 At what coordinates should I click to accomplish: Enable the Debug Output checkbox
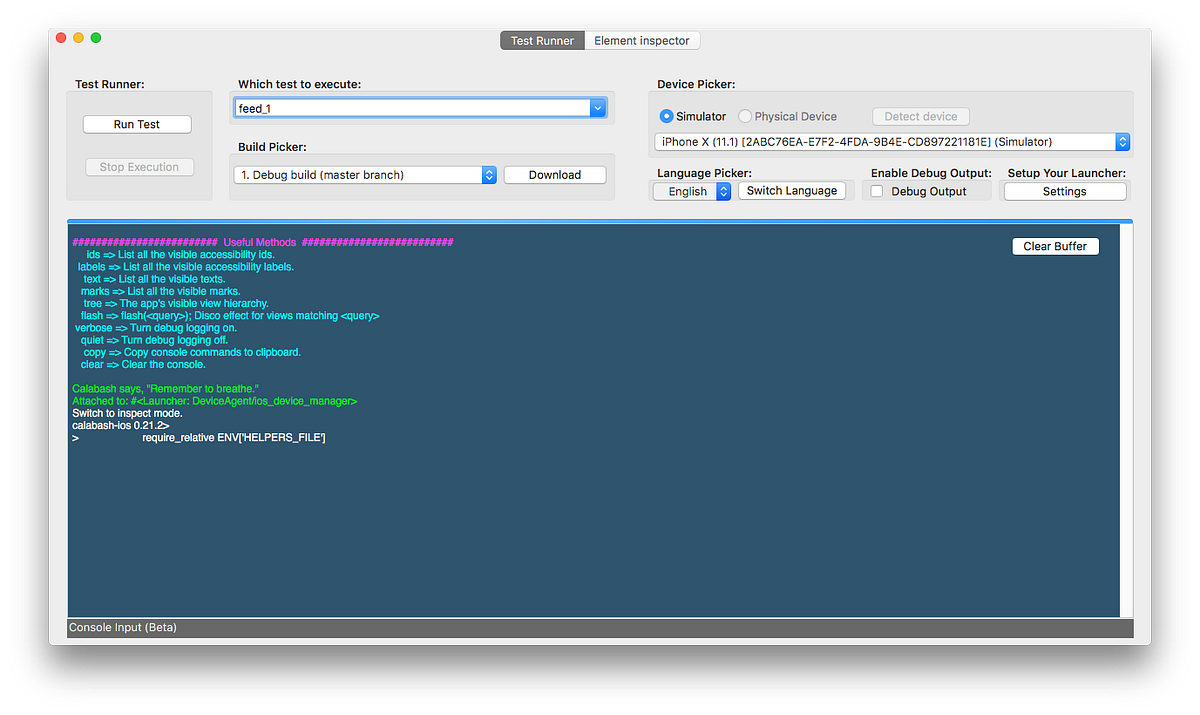(876, 190)
